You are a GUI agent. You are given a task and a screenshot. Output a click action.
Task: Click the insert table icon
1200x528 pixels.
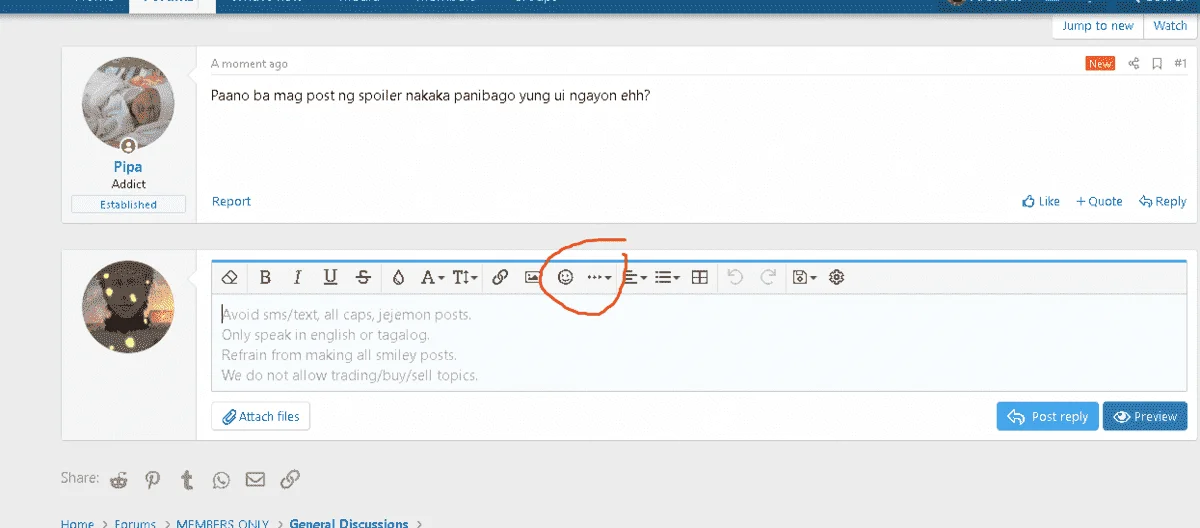pos(700,277)
